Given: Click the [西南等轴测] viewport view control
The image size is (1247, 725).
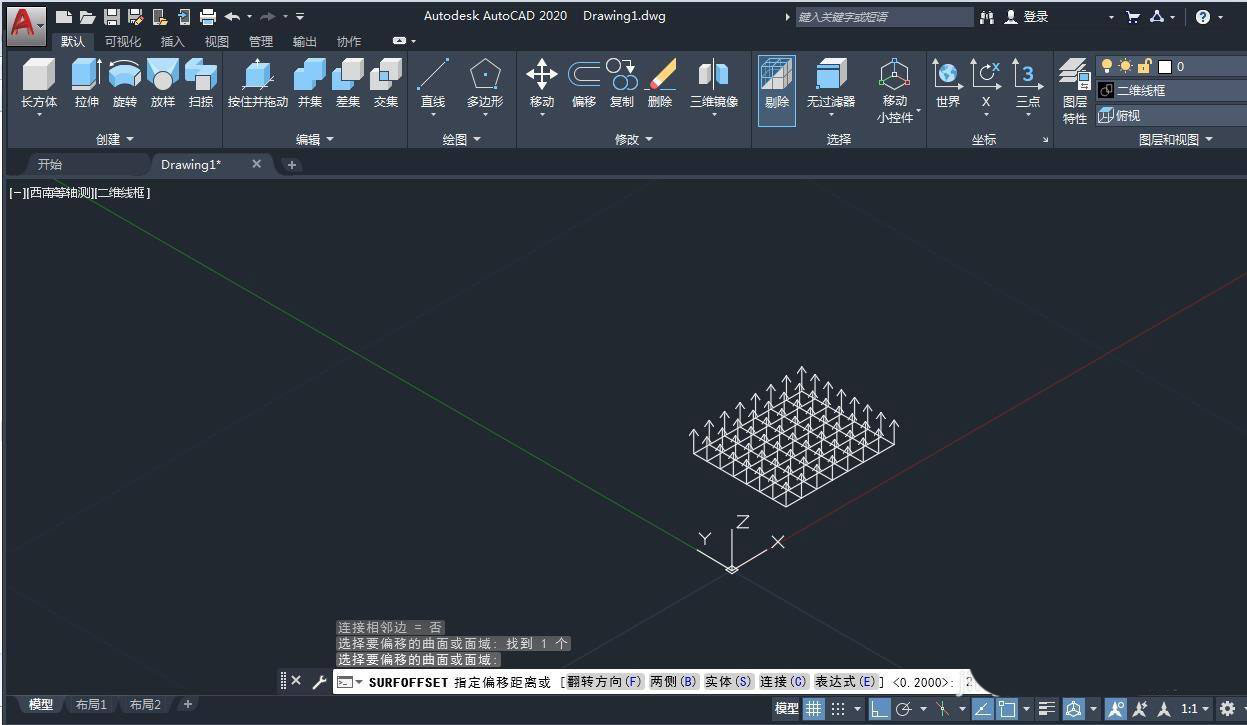Looking at the screenshot, I should click(x=59, y=192).
